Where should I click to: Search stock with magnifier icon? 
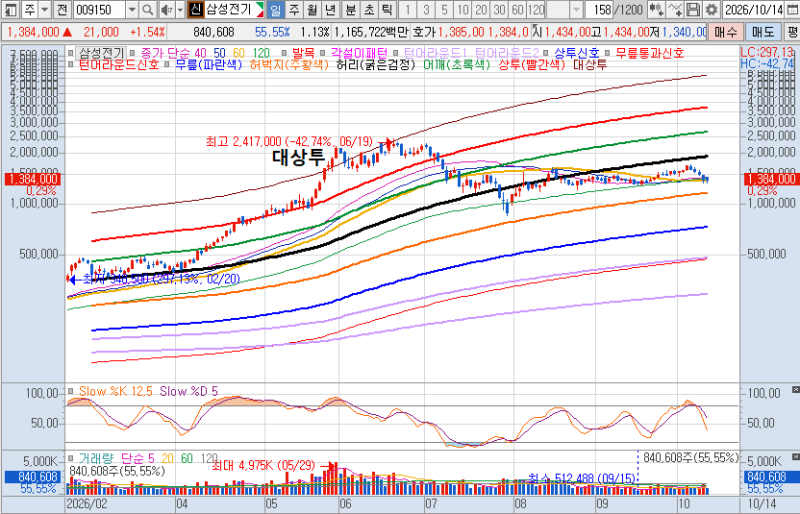click(147, 9)
